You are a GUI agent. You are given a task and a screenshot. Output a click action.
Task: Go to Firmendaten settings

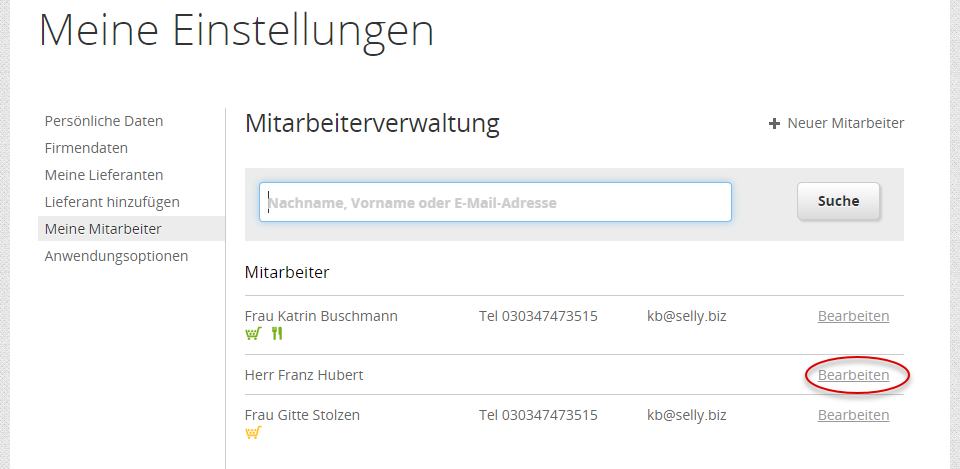click(86, 148)
